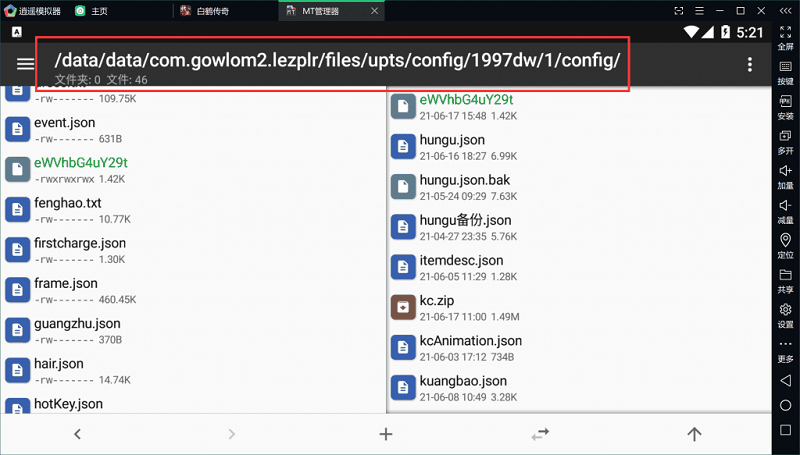
Task: Tap the back arrow in bottom bar
Action: pos(77,434)
